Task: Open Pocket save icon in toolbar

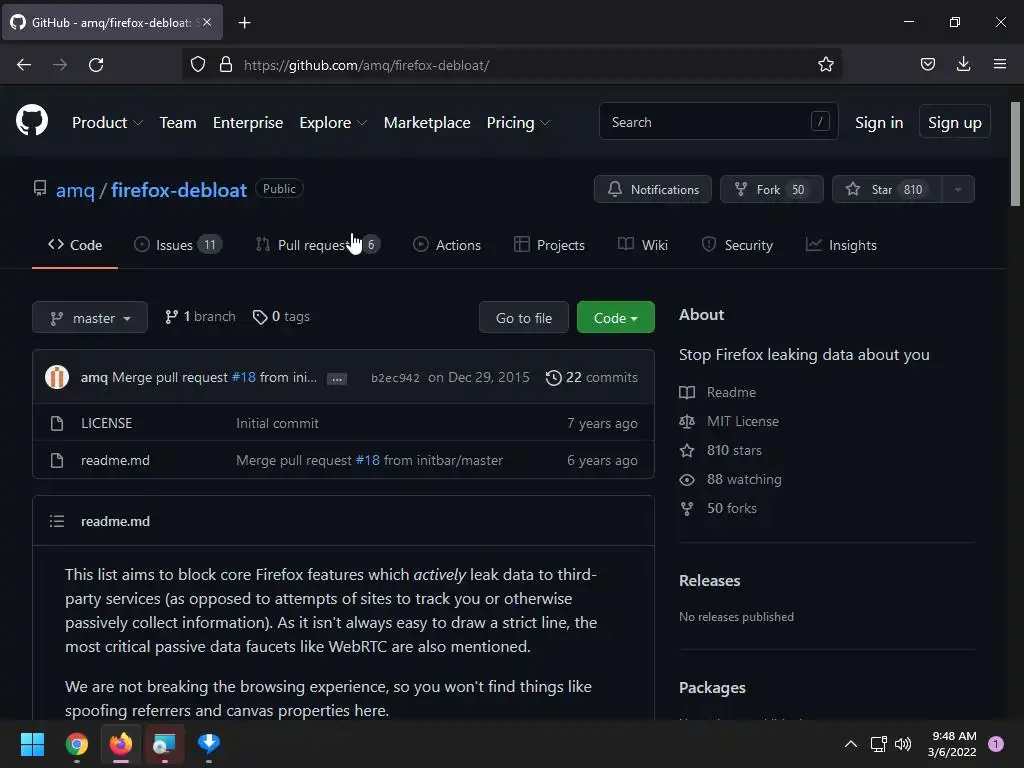Action: click(x=927, y=64)
